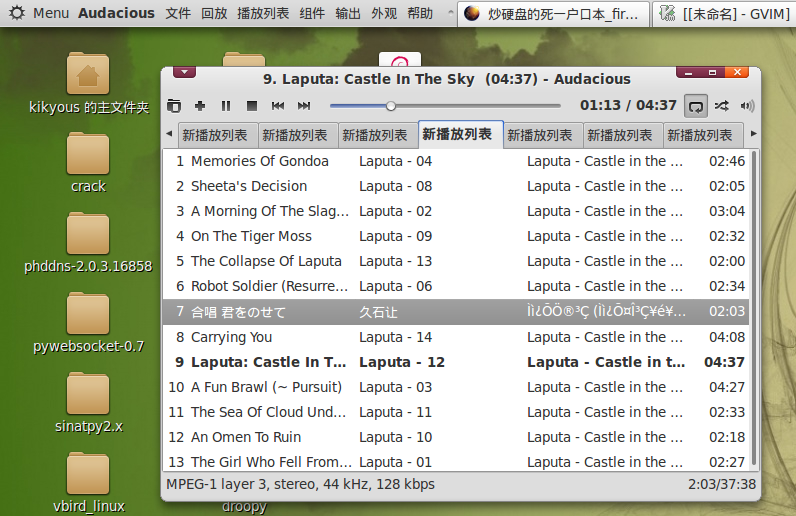Image resolution: width=796 pixels, height=516 pixels.
Task: Select playing track Laputa: Castle In T...
Action: (456, 362)
